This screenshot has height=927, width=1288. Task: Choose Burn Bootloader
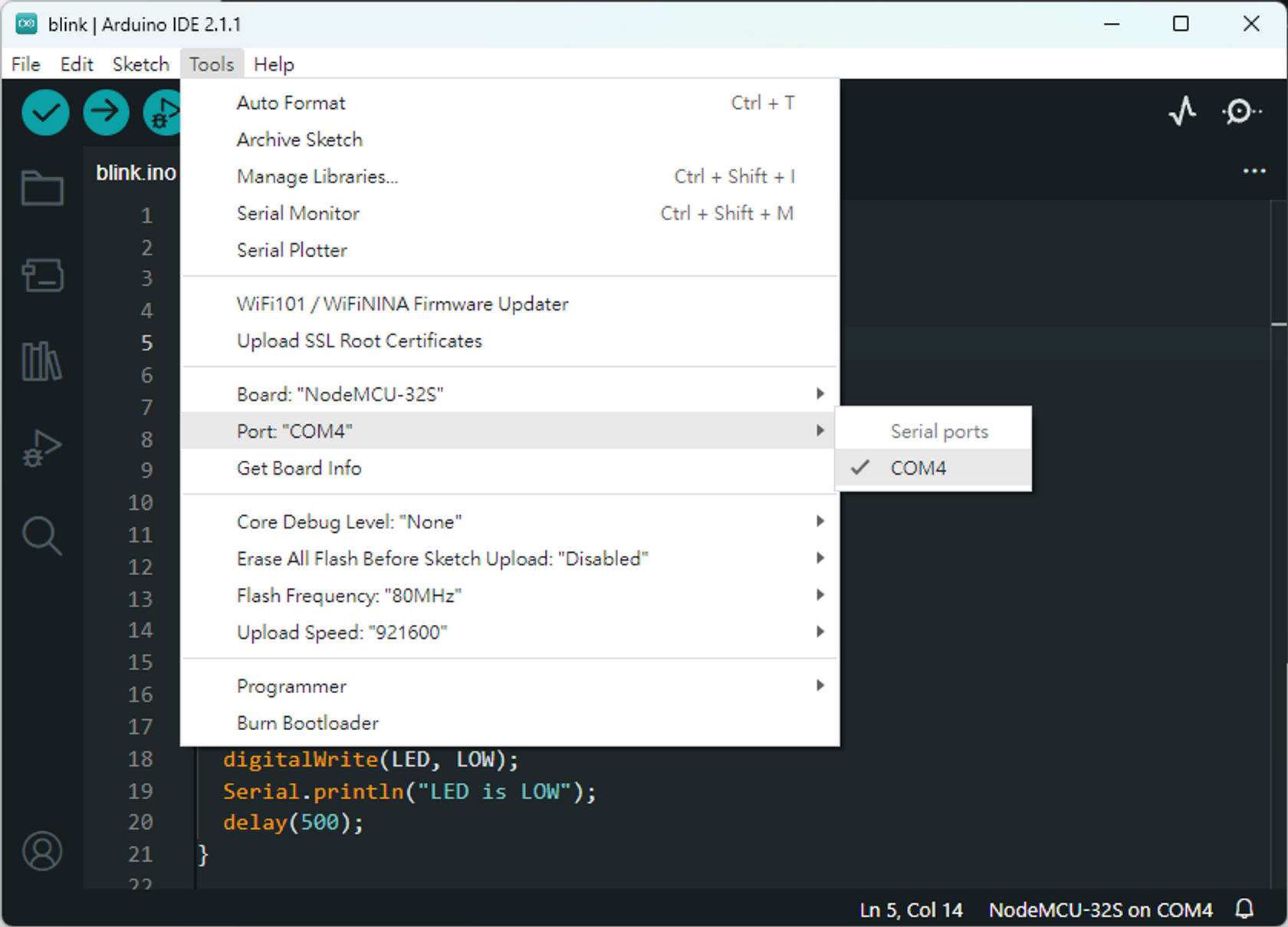[x=510, y=722]
